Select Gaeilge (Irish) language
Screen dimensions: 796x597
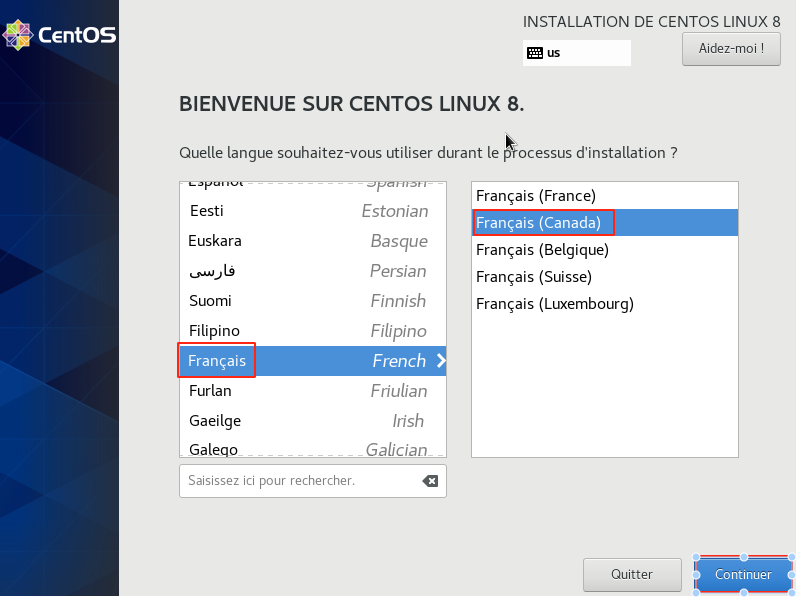[215, 421]
